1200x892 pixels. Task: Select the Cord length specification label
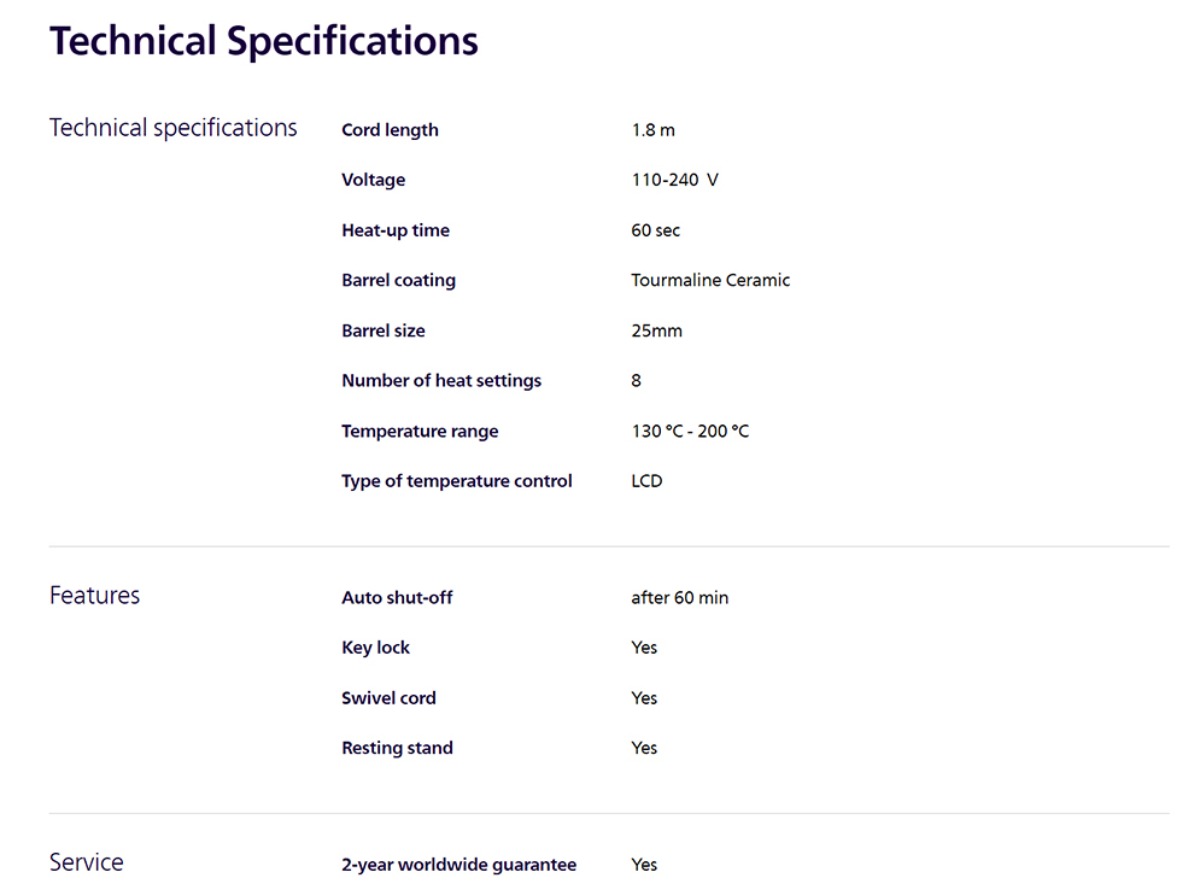(390, 130)
